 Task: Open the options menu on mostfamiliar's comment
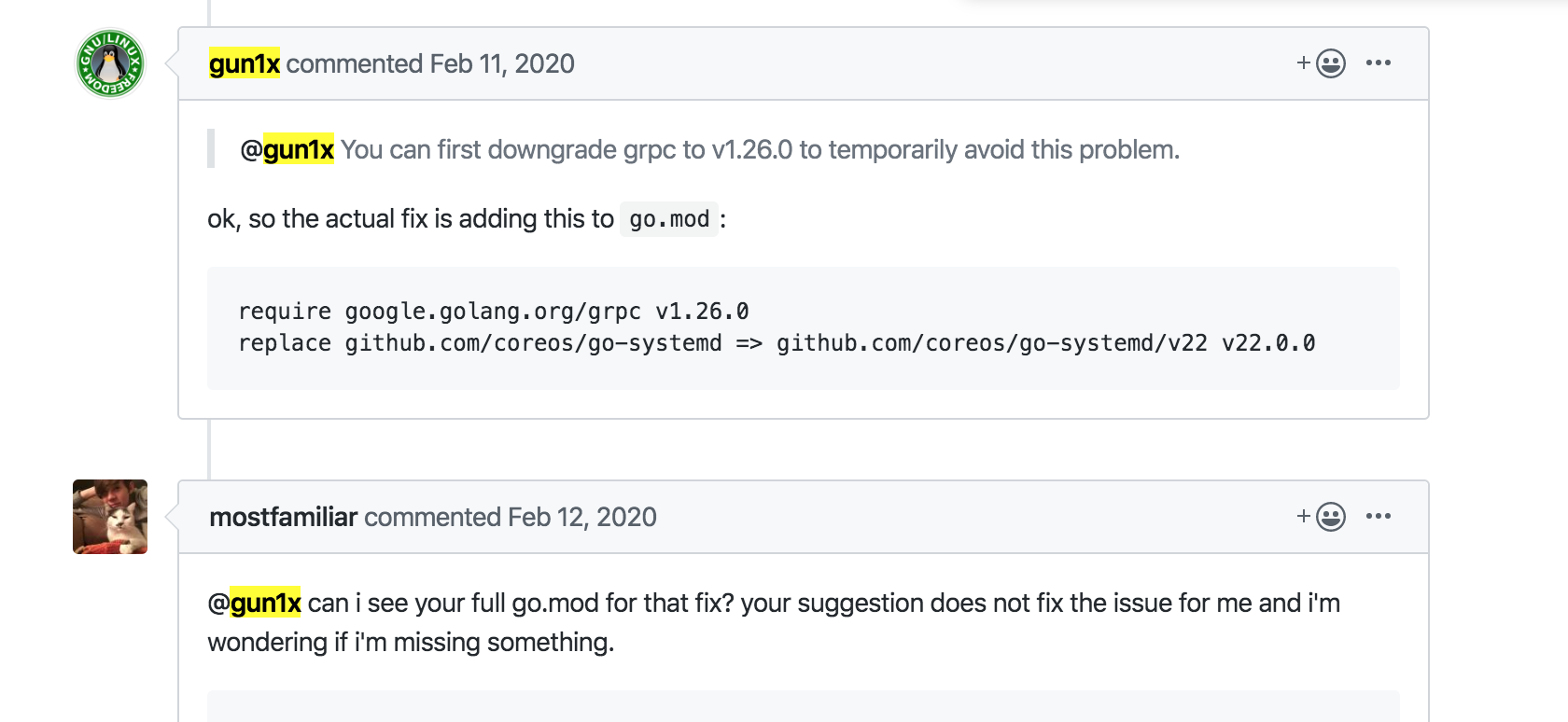point(1379,516)
